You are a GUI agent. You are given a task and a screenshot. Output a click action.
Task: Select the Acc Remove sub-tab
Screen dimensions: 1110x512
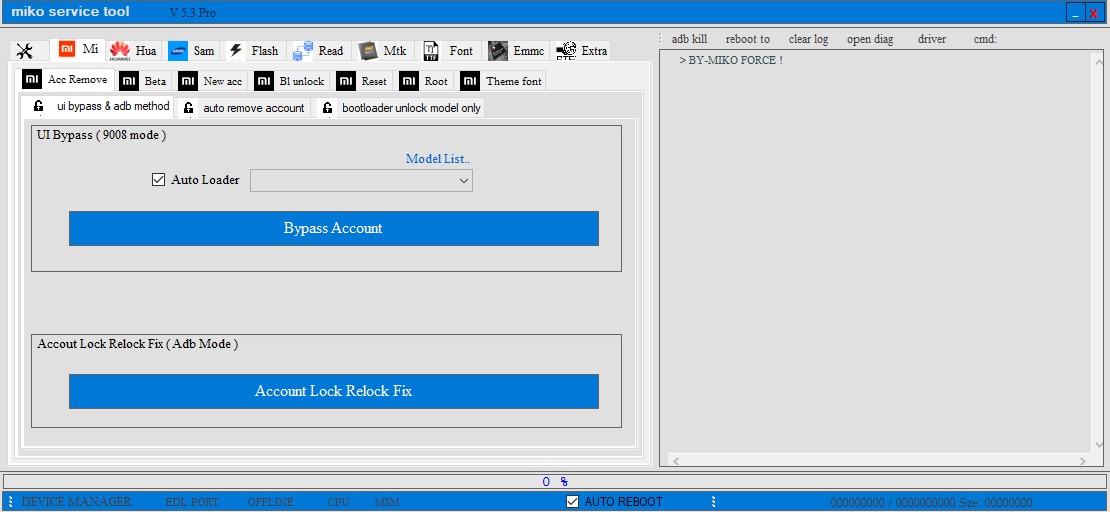click(64, 79)
